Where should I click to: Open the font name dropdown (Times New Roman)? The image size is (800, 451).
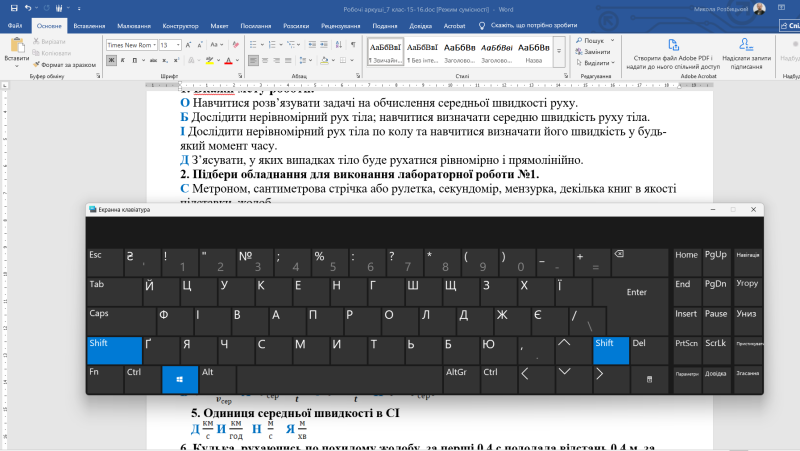click(x=155, y=45)
